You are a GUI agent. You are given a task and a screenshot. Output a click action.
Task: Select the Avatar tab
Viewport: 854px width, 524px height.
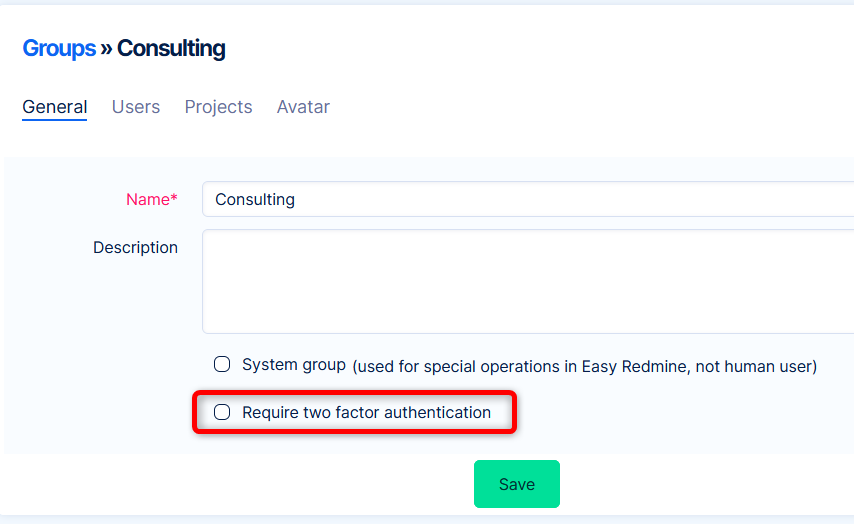click(303, 107)
